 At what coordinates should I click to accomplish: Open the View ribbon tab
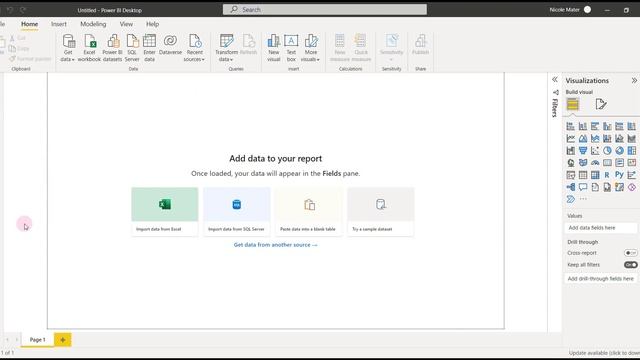(126, 24)
